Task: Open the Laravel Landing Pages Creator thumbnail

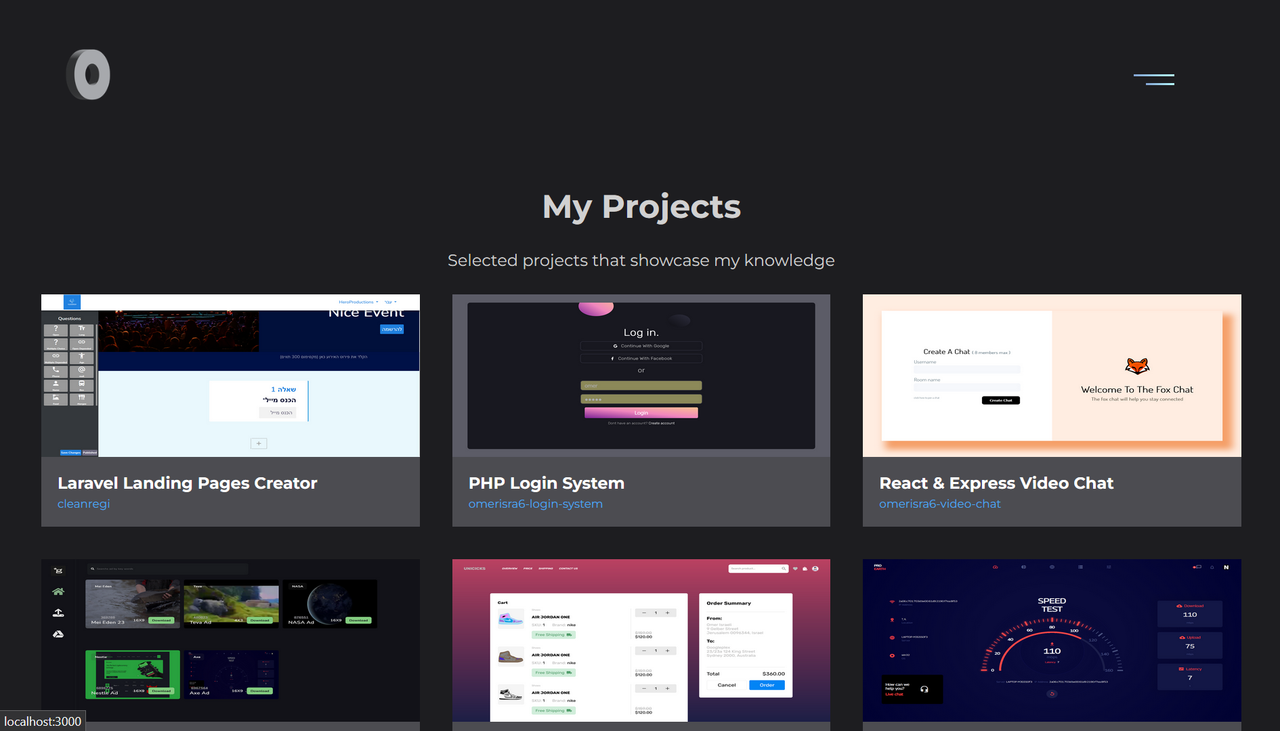Action: (x=230, y=376)
